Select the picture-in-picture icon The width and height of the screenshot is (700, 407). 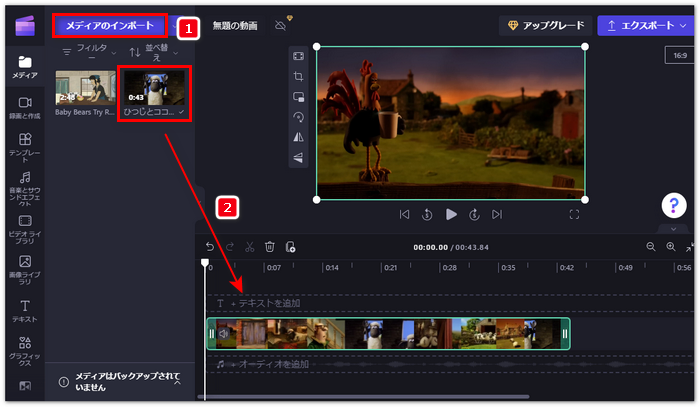(x=298, y=97)
